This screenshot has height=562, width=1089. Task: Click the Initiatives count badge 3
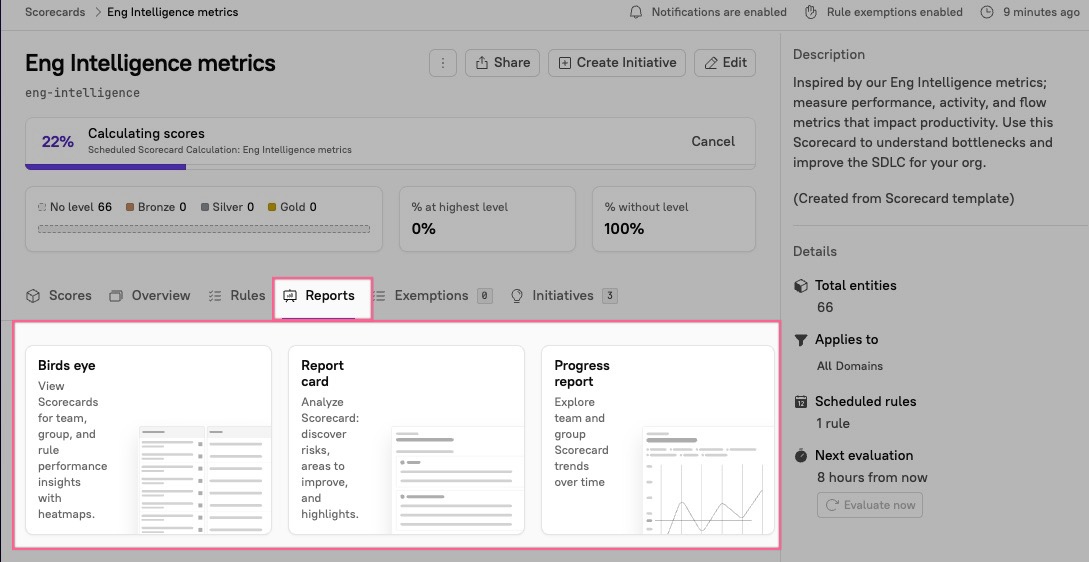(x=610, y=296)
